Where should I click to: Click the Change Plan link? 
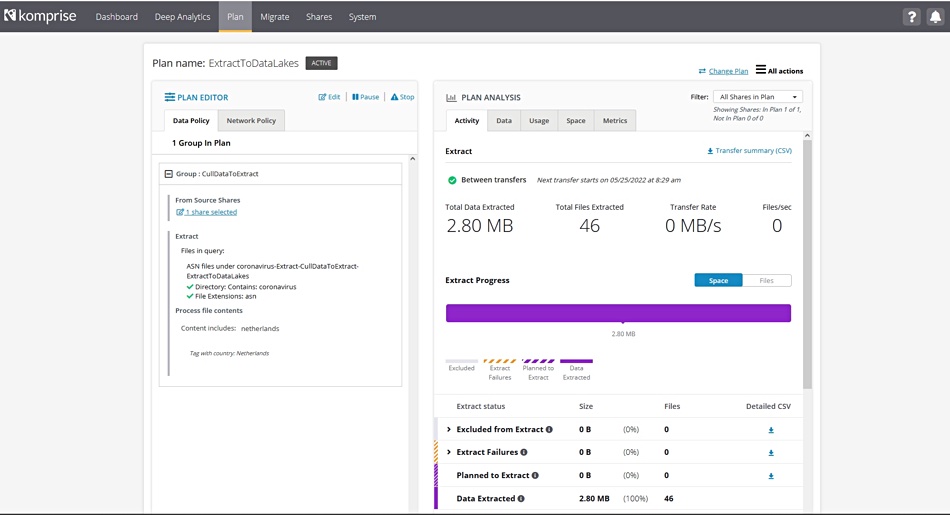pyautogui.click(x=728, y=71)
